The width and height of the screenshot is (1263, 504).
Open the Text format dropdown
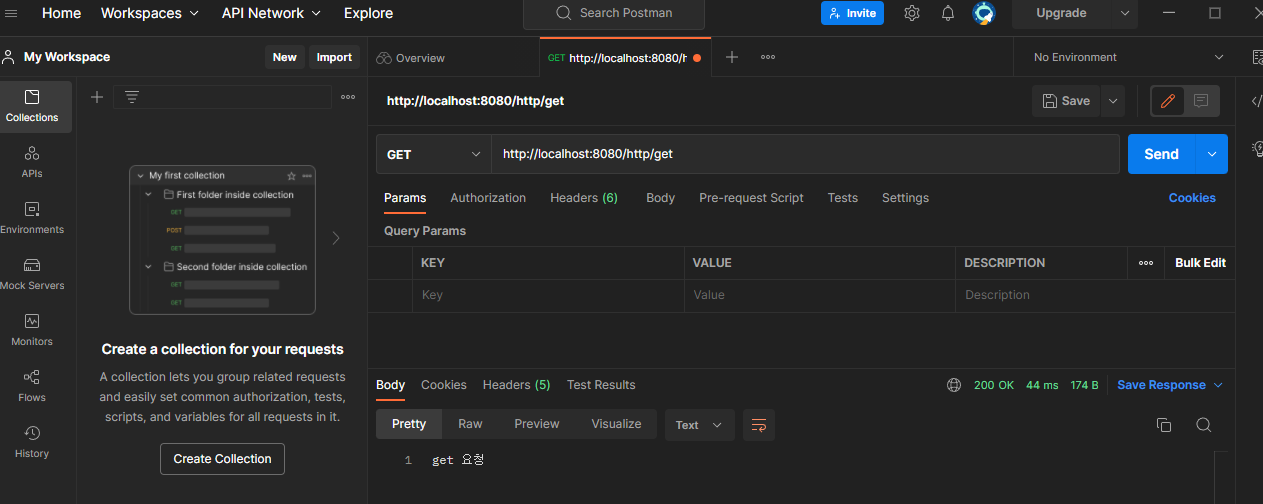tap(700, 425)
